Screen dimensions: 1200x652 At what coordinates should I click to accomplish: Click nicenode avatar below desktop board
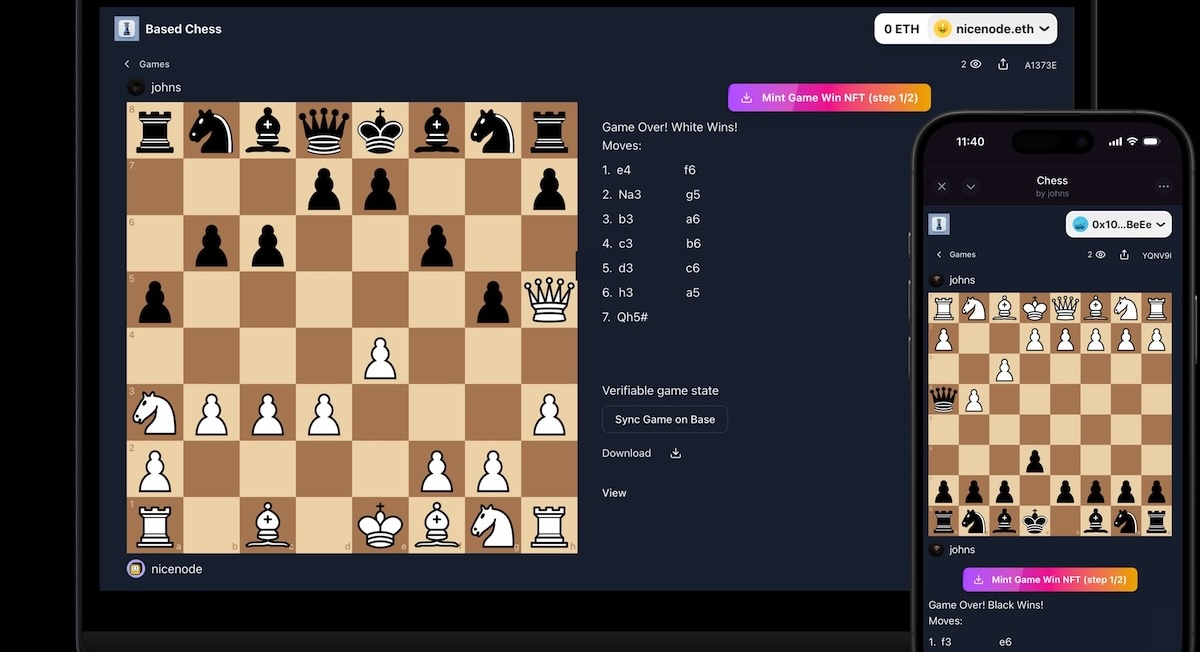(136, 569)
